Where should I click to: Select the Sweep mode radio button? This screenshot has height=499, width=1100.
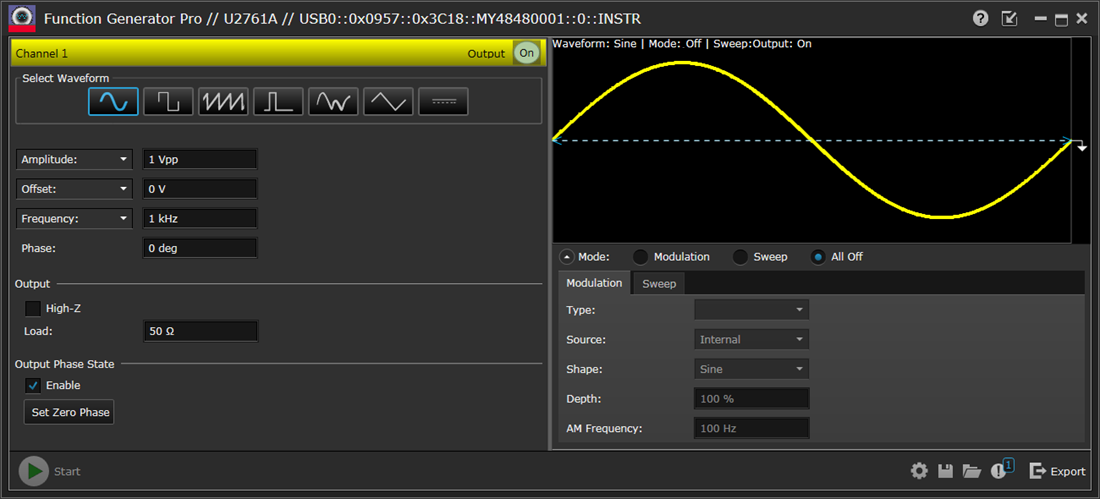pyautogui.click(x=740, y=257)
